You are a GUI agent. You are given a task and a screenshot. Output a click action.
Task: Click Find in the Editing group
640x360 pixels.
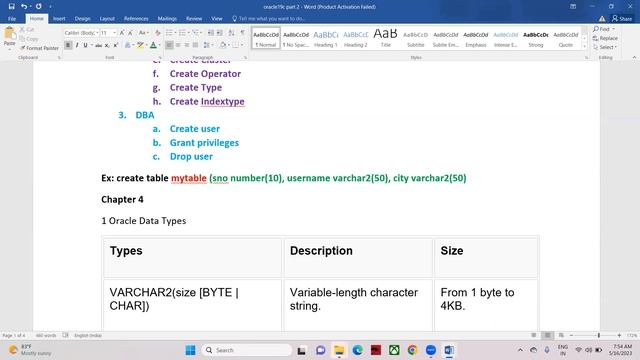click(604, 29)
